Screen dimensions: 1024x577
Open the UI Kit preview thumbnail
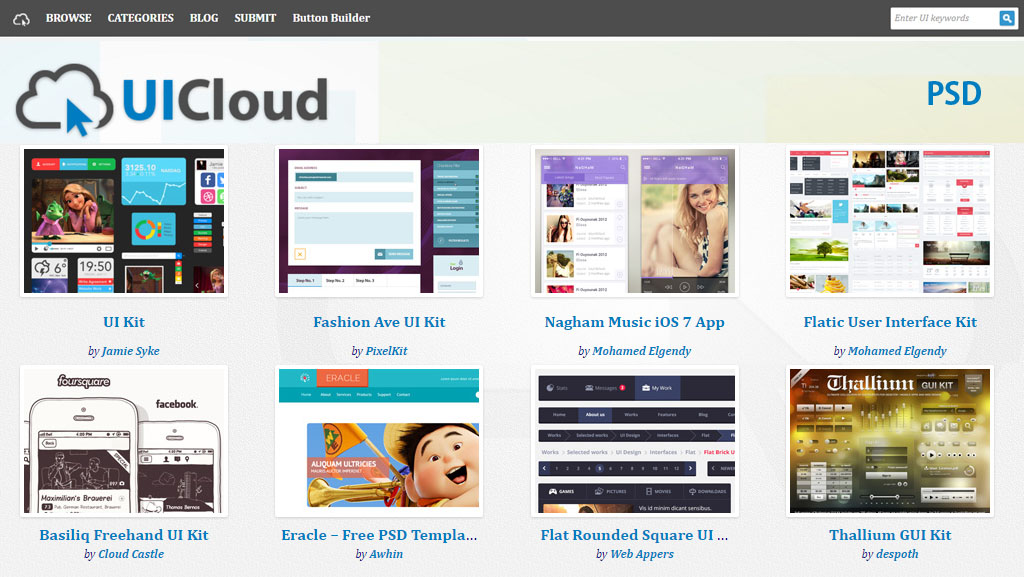coord(124,221)
